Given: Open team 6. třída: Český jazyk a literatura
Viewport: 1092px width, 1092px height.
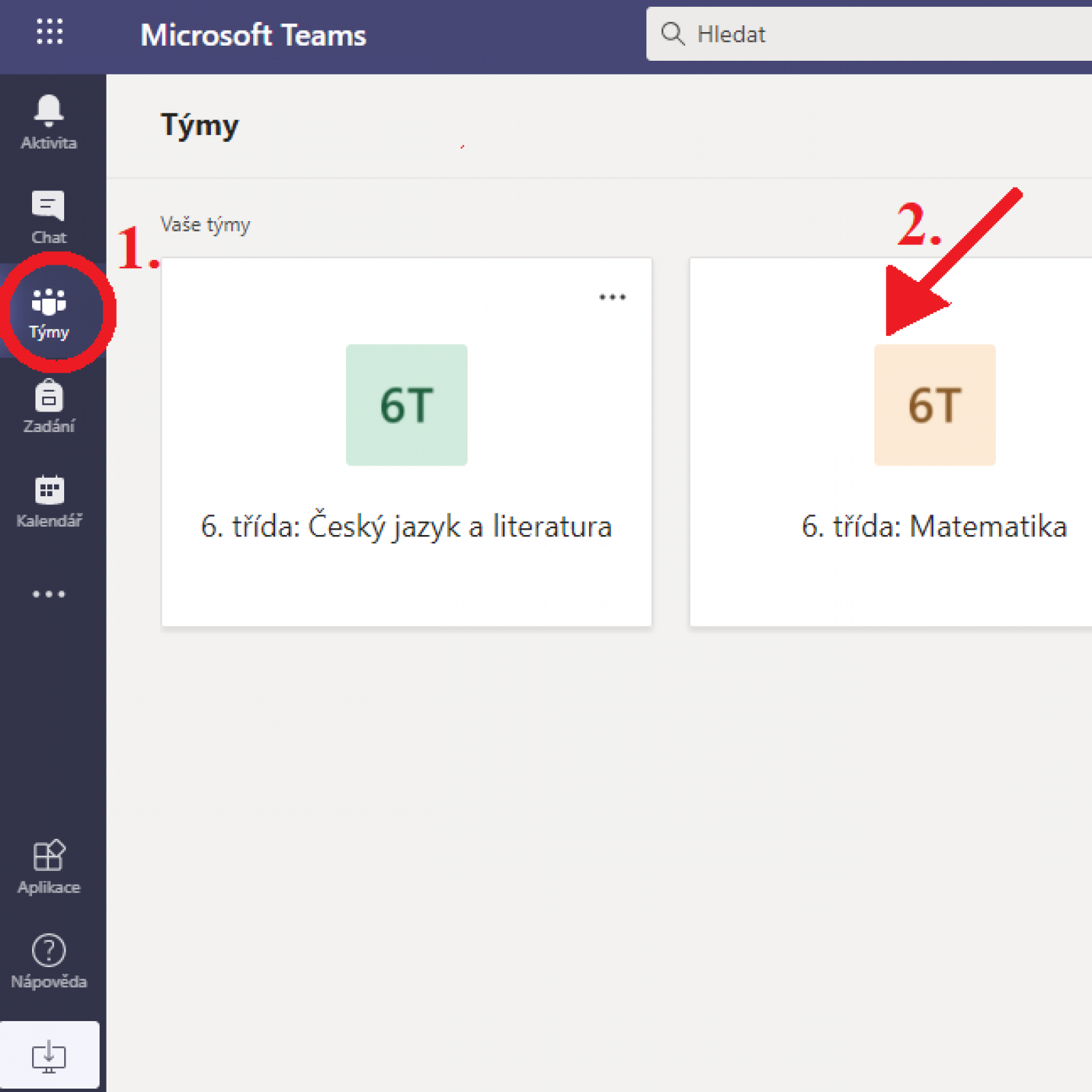Looking at the screenshot, I should 406,526.
